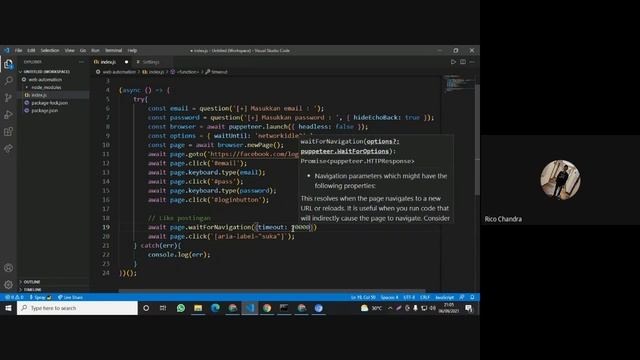The height and width of the screenshot is (360, 640).
Task: Expand the Outline section
Action: (x=32, y=282)
